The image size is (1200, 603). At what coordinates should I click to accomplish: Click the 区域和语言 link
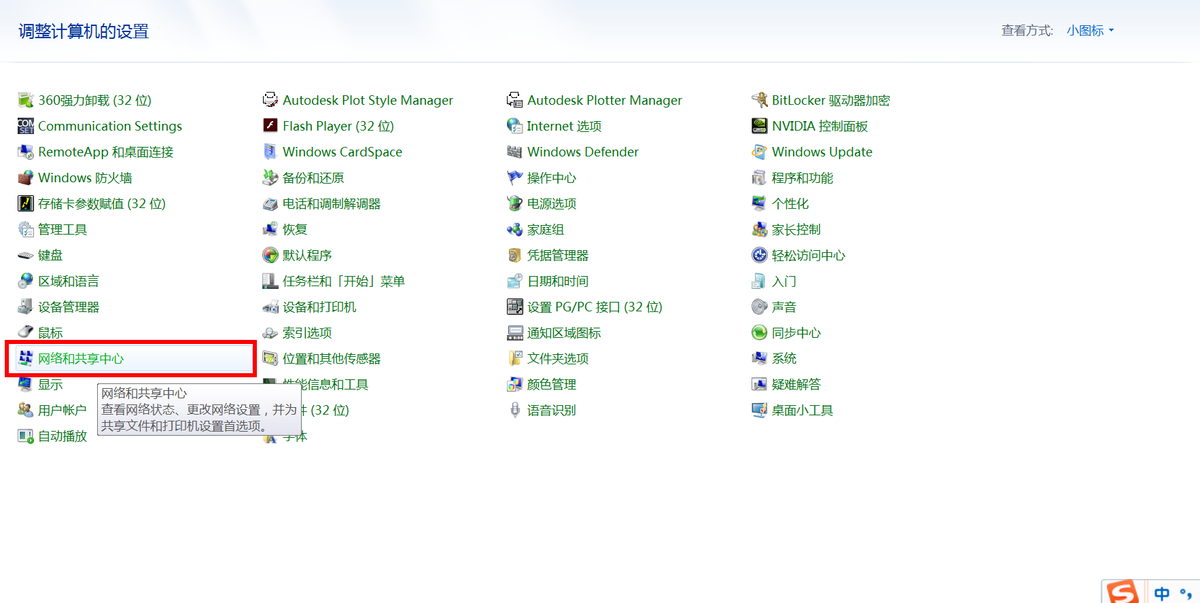[x=68, y=281]
